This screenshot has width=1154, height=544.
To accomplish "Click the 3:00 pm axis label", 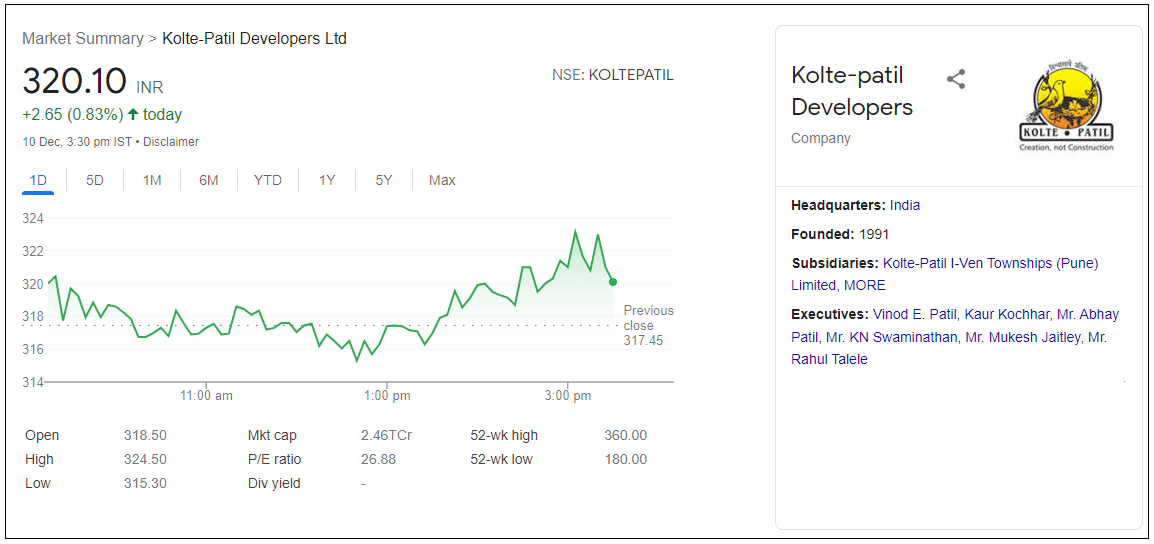I will click(x=567, y=396).
